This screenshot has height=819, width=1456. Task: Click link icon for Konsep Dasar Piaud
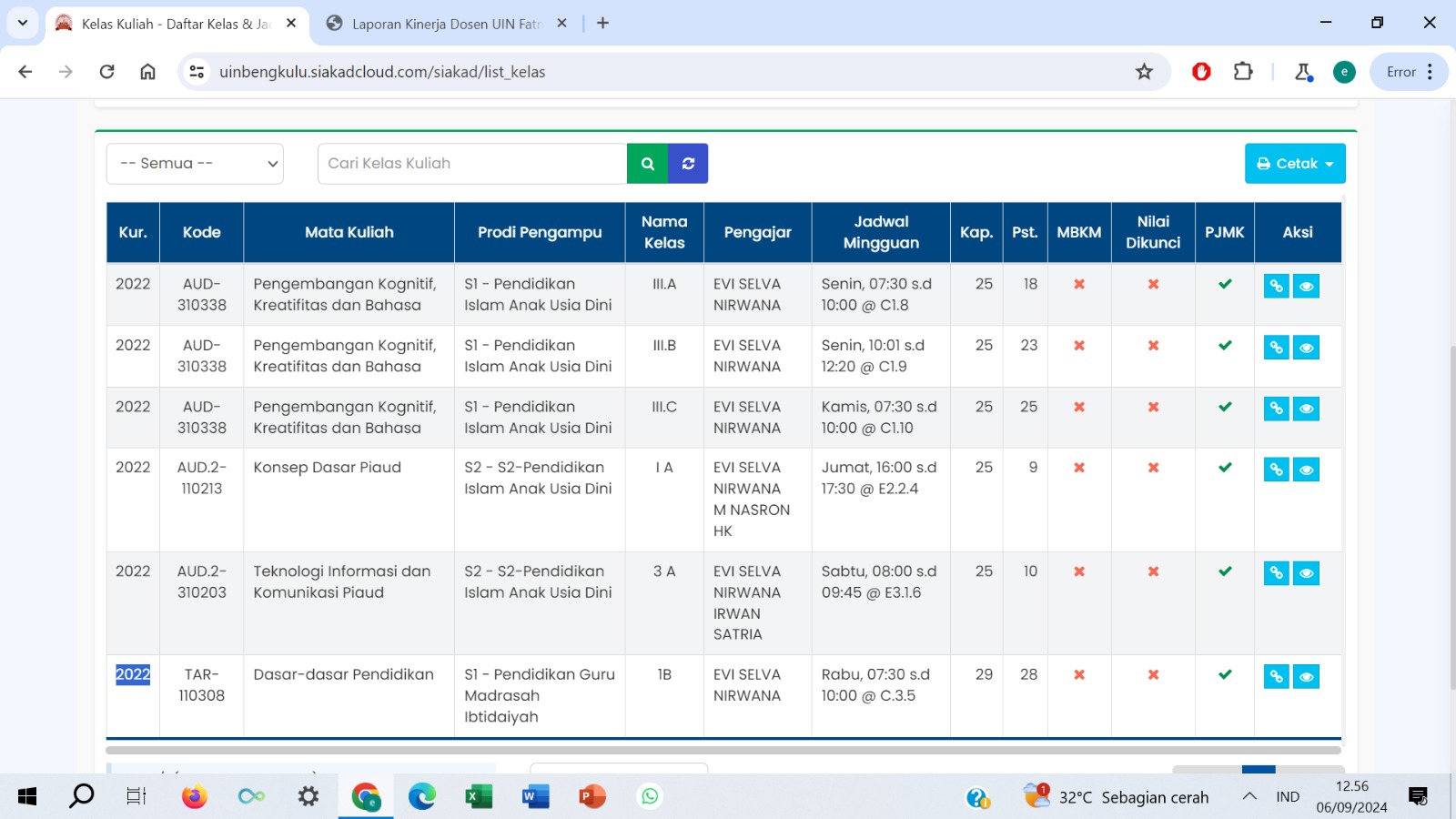1276,470
